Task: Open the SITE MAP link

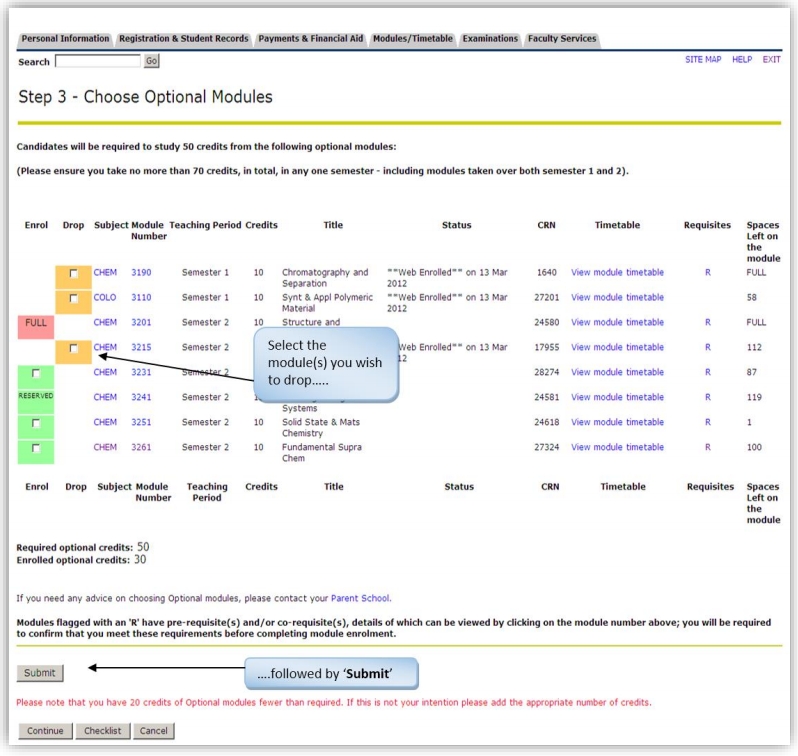Action: [x=703, y=60]
